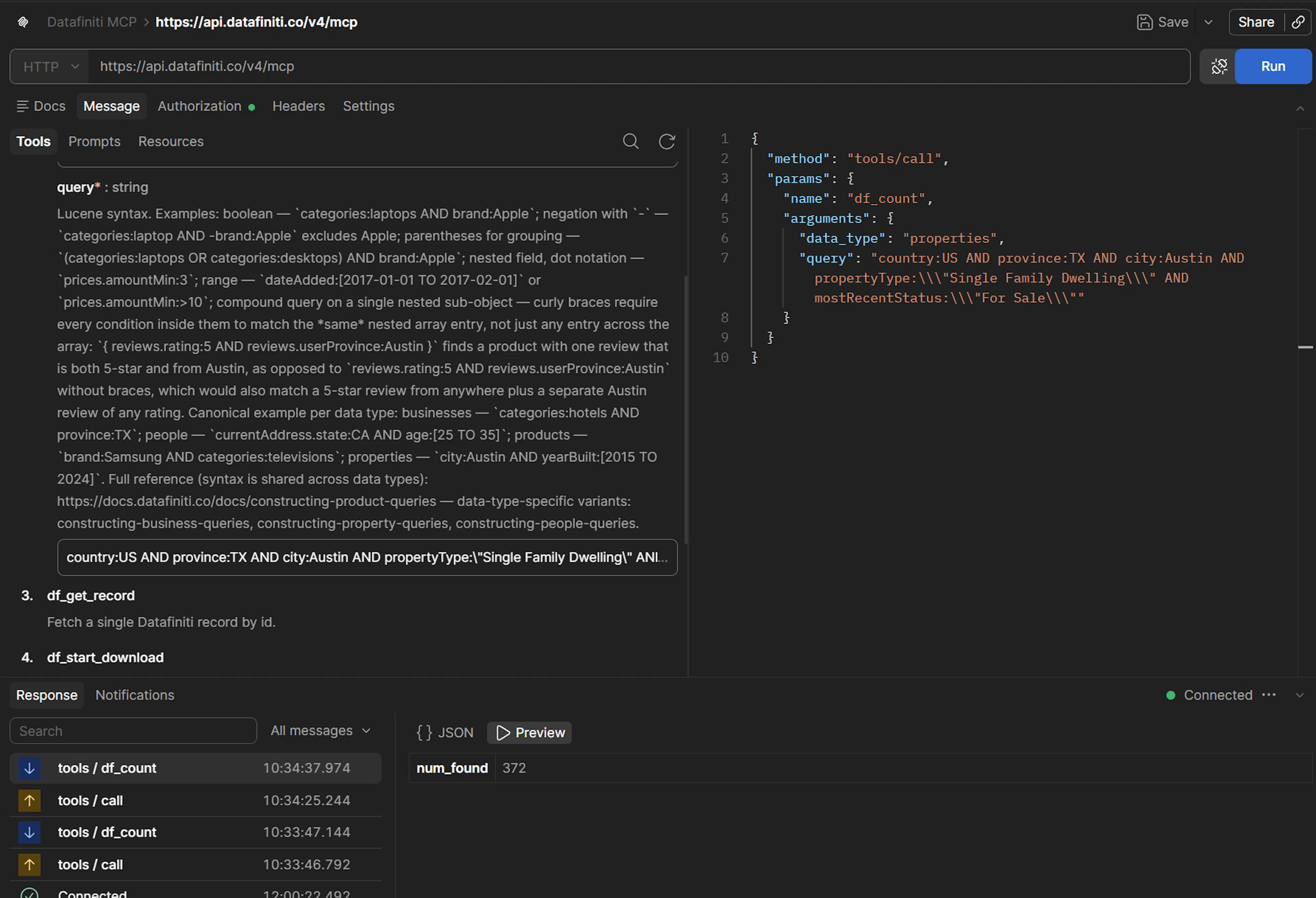Collapse the request pane with the top chevron
This screenshot has width=1316, height=898.
[x=1300, y=108]
